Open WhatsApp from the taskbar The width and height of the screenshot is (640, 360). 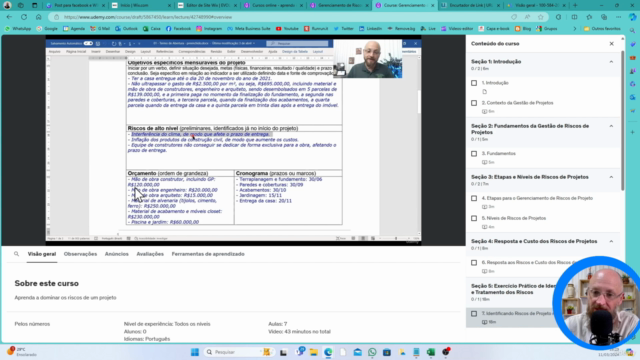(372, 352)
